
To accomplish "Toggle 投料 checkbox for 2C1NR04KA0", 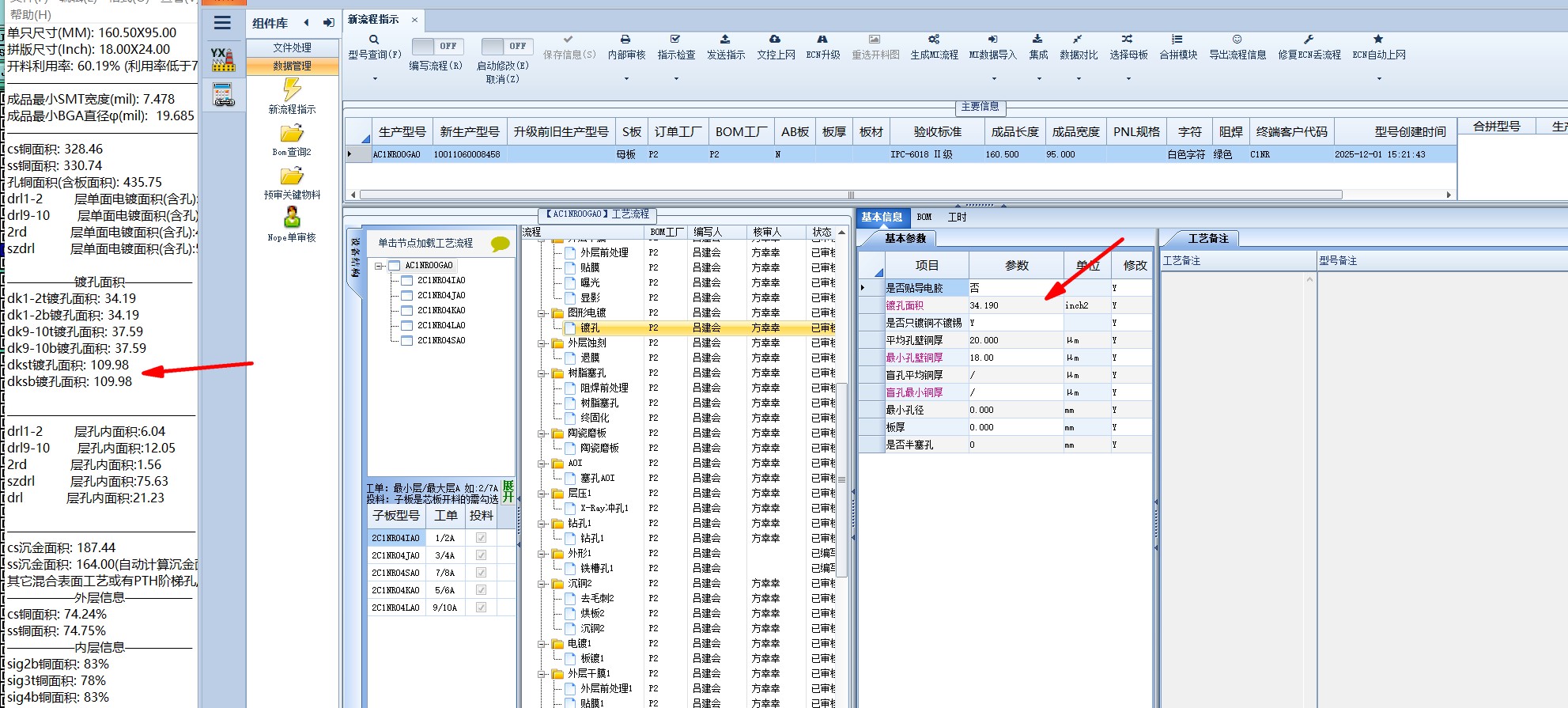I will (x=481, y=590).
